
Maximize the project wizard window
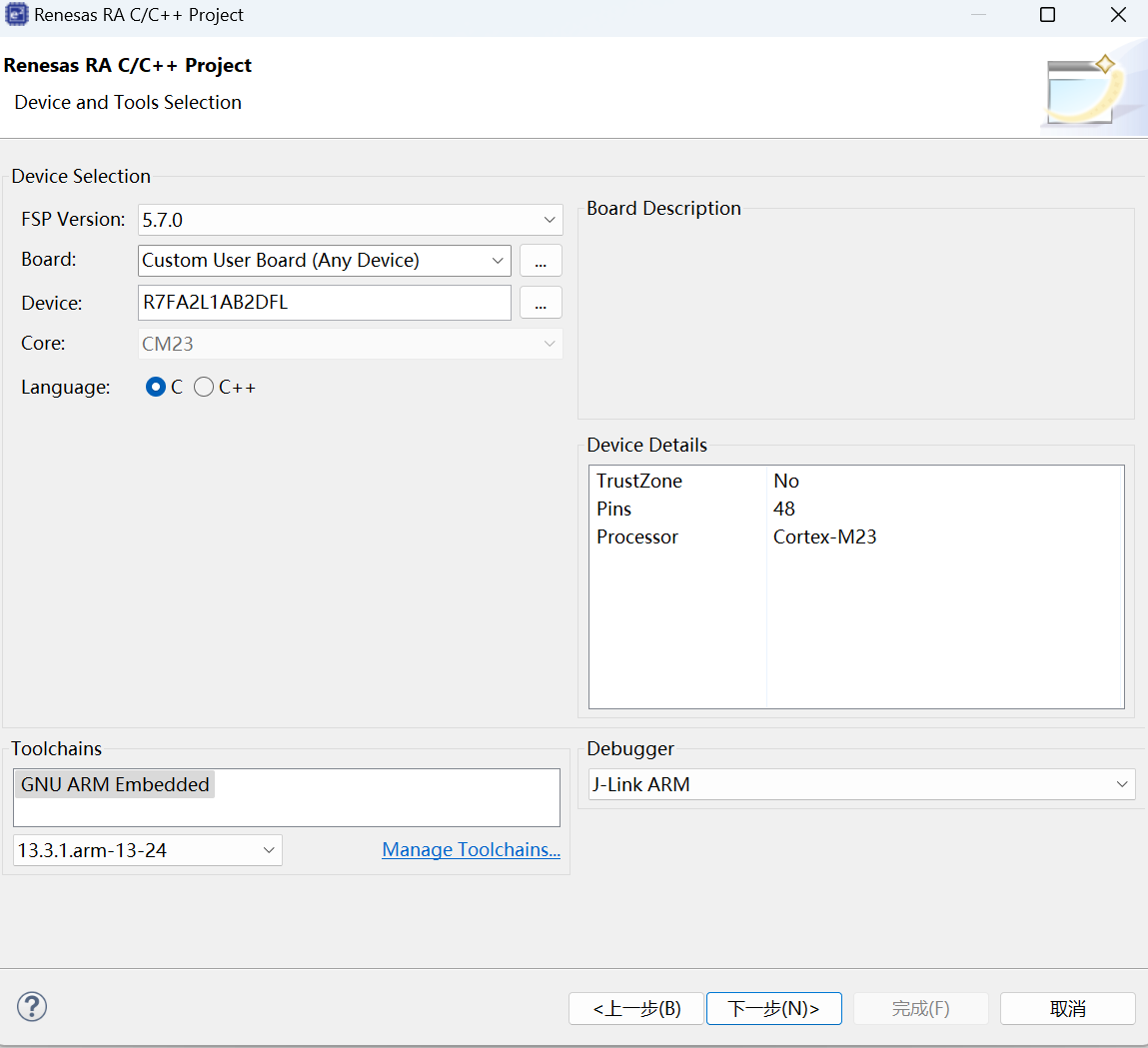[x=1048, y=15]
